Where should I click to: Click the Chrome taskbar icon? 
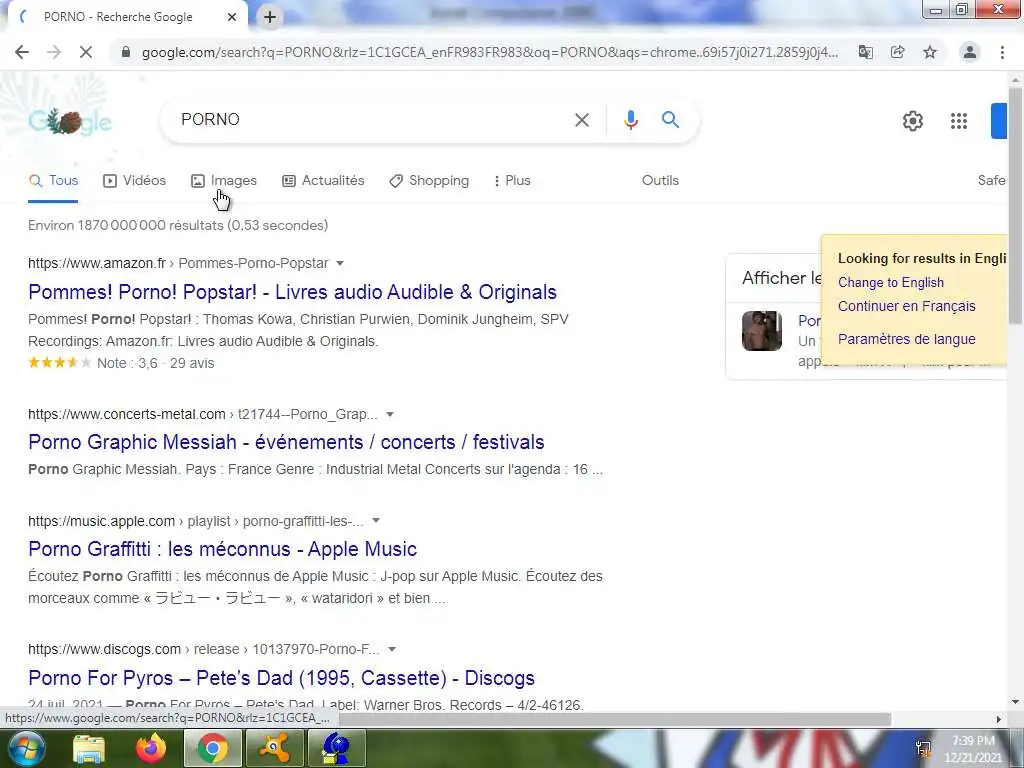[x=213, y=748]
